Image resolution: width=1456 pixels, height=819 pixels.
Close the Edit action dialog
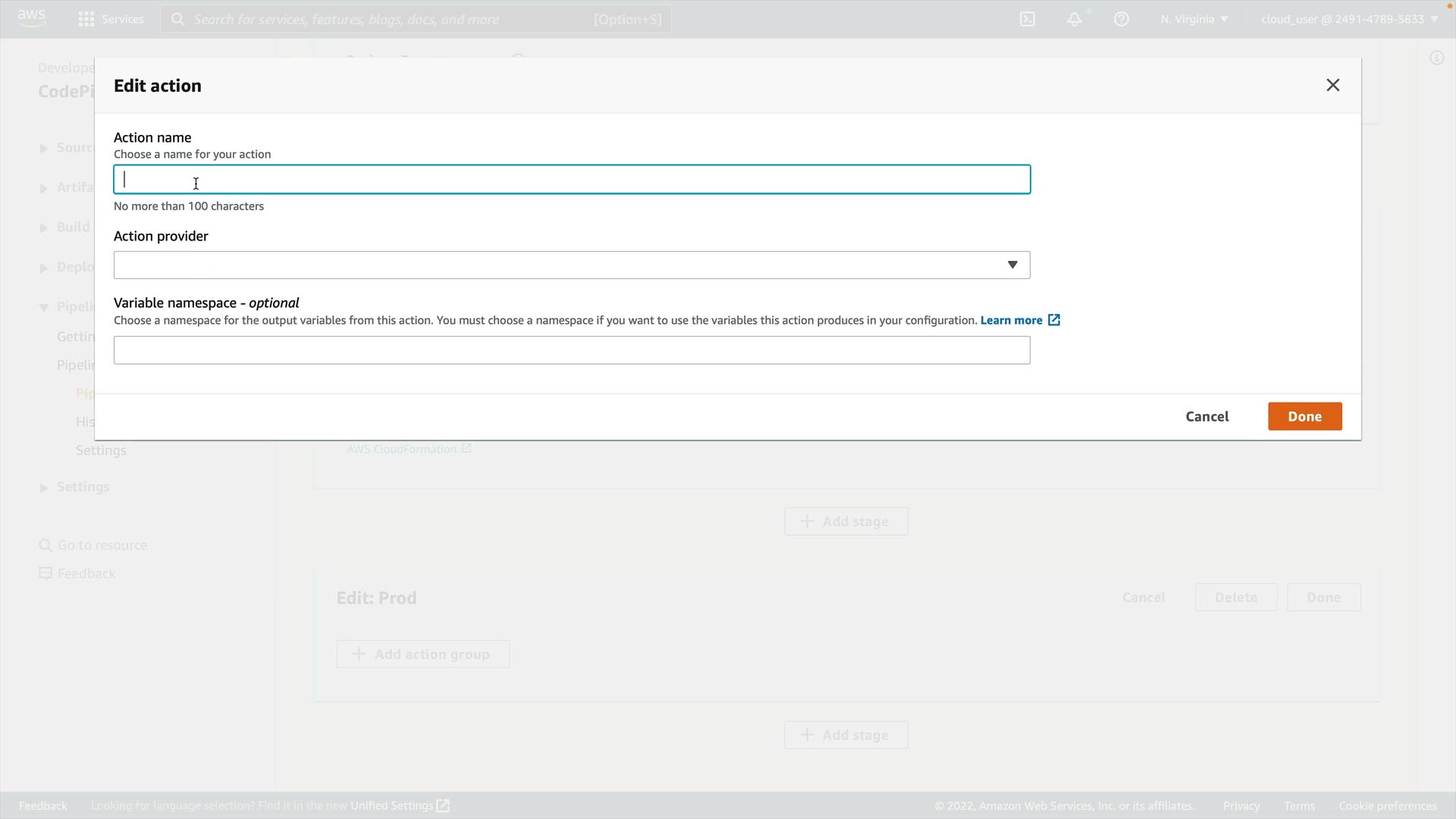(x=1332, y=85)
